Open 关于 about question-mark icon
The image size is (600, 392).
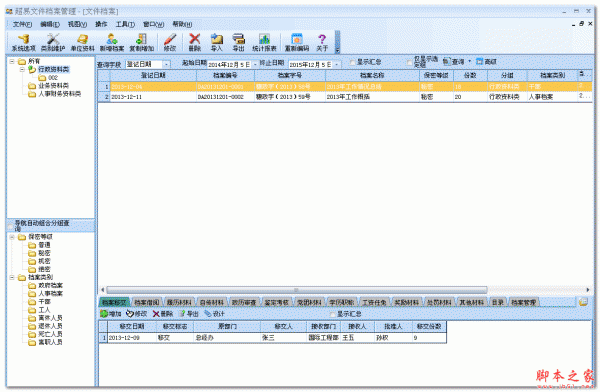pyautogui.click(x=322, y=42)
